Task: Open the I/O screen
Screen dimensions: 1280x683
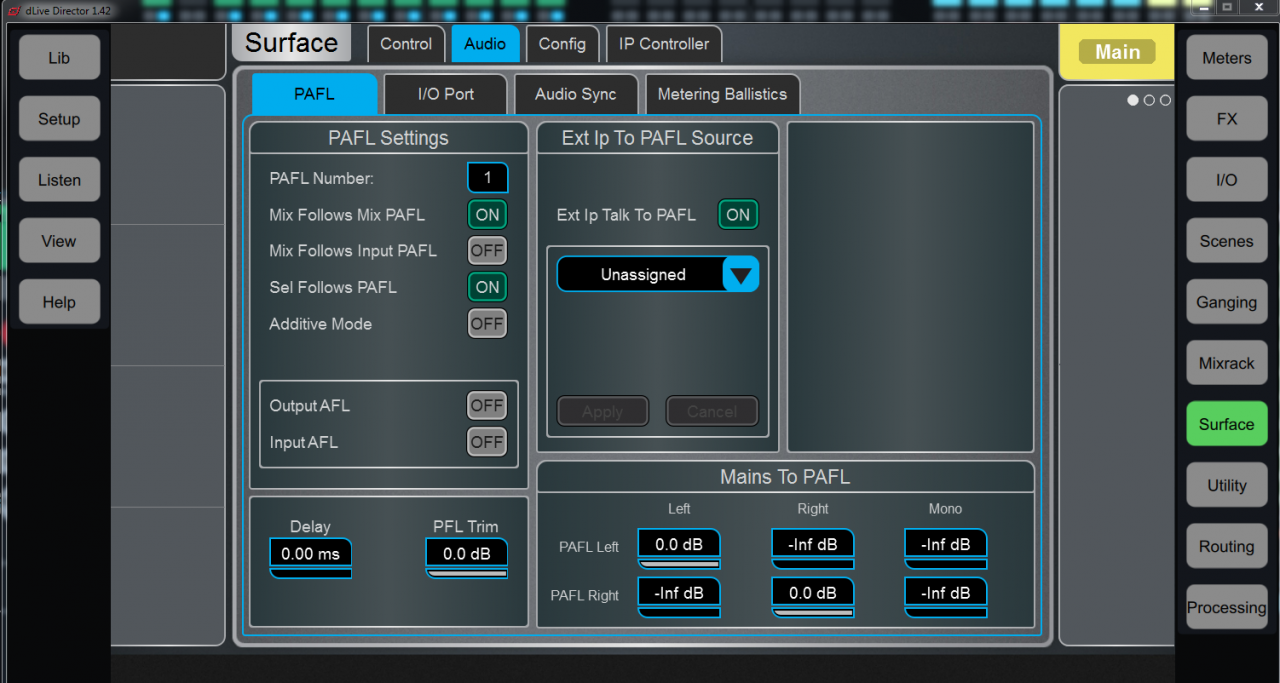Action: (1227, 180)
